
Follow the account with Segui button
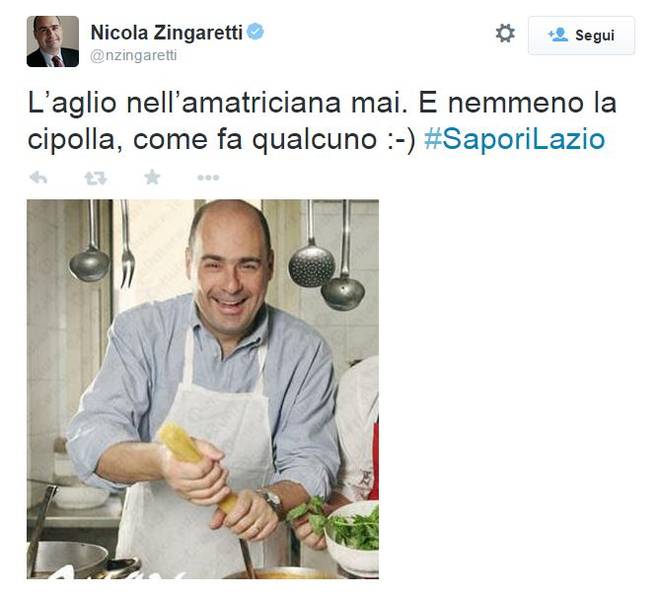point(581,35)
